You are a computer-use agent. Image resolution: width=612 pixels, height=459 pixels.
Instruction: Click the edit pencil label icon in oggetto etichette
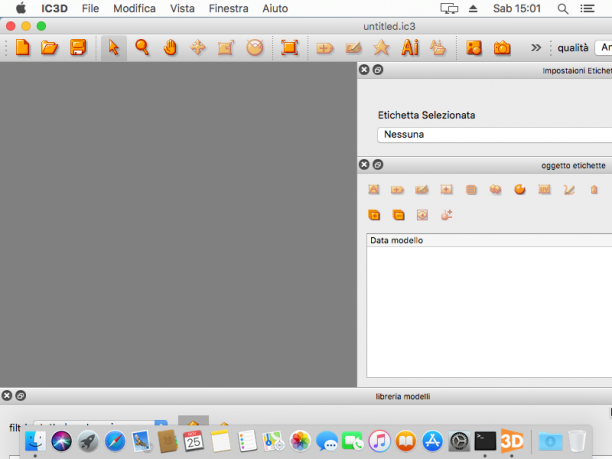point(422,190)
